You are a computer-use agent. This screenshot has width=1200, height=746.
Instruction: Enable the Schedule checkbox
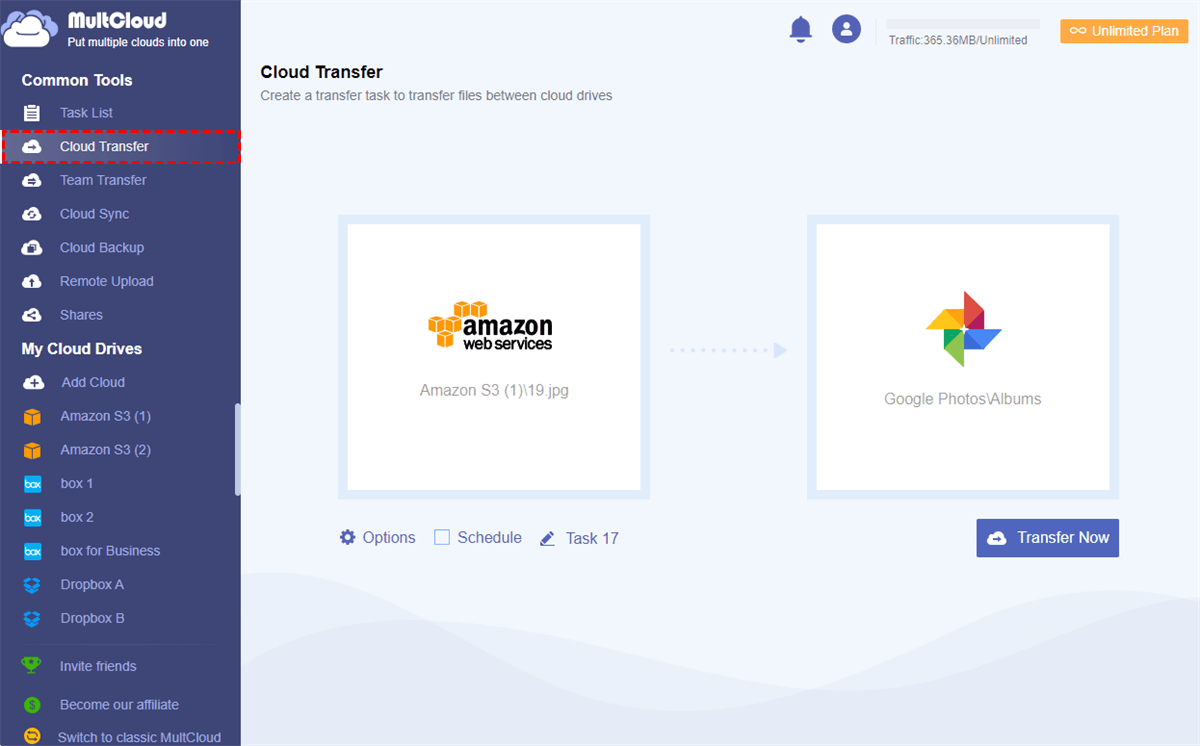point(442,537)
